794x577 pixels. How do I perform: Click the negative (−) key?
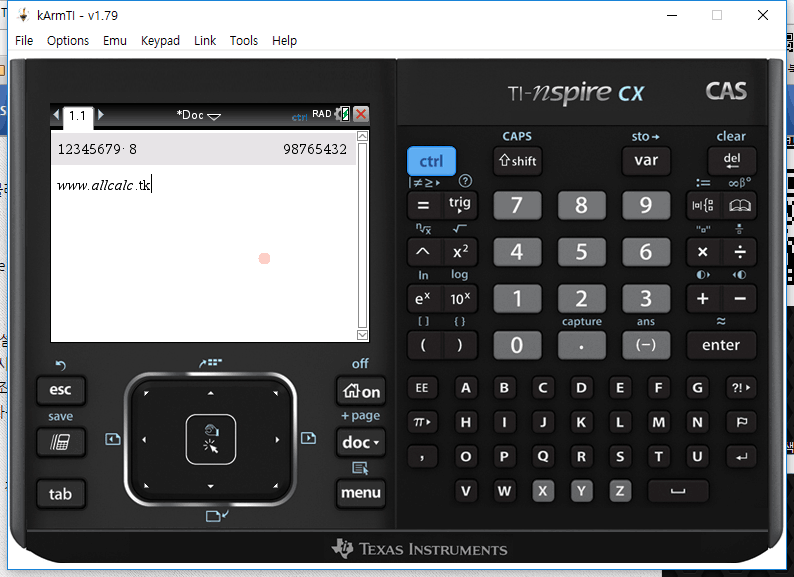[x=646, y=345]
